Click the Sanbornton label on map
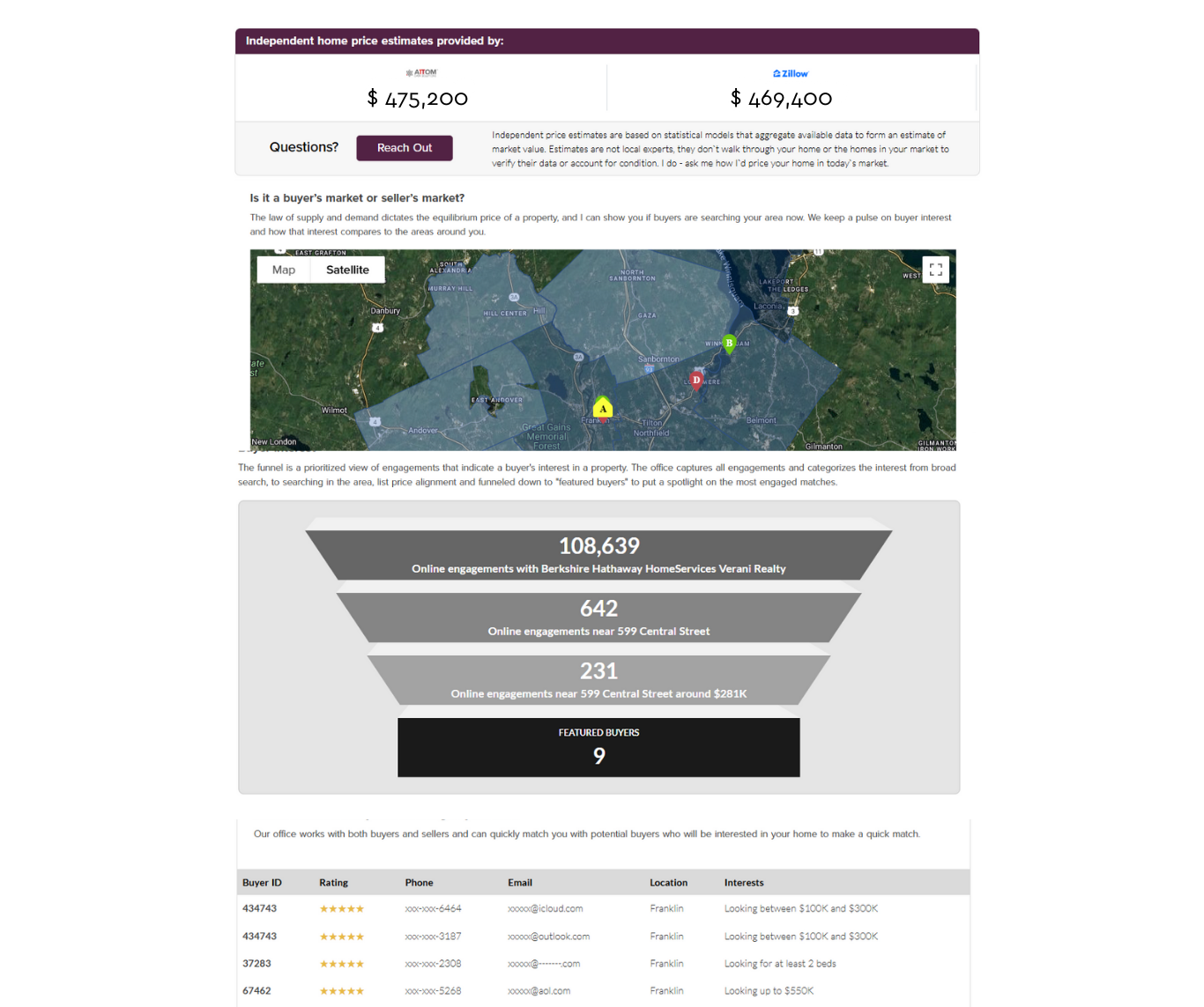Image resolution: width=1204 pixels, height=1007 pixels. coord(658,359)
